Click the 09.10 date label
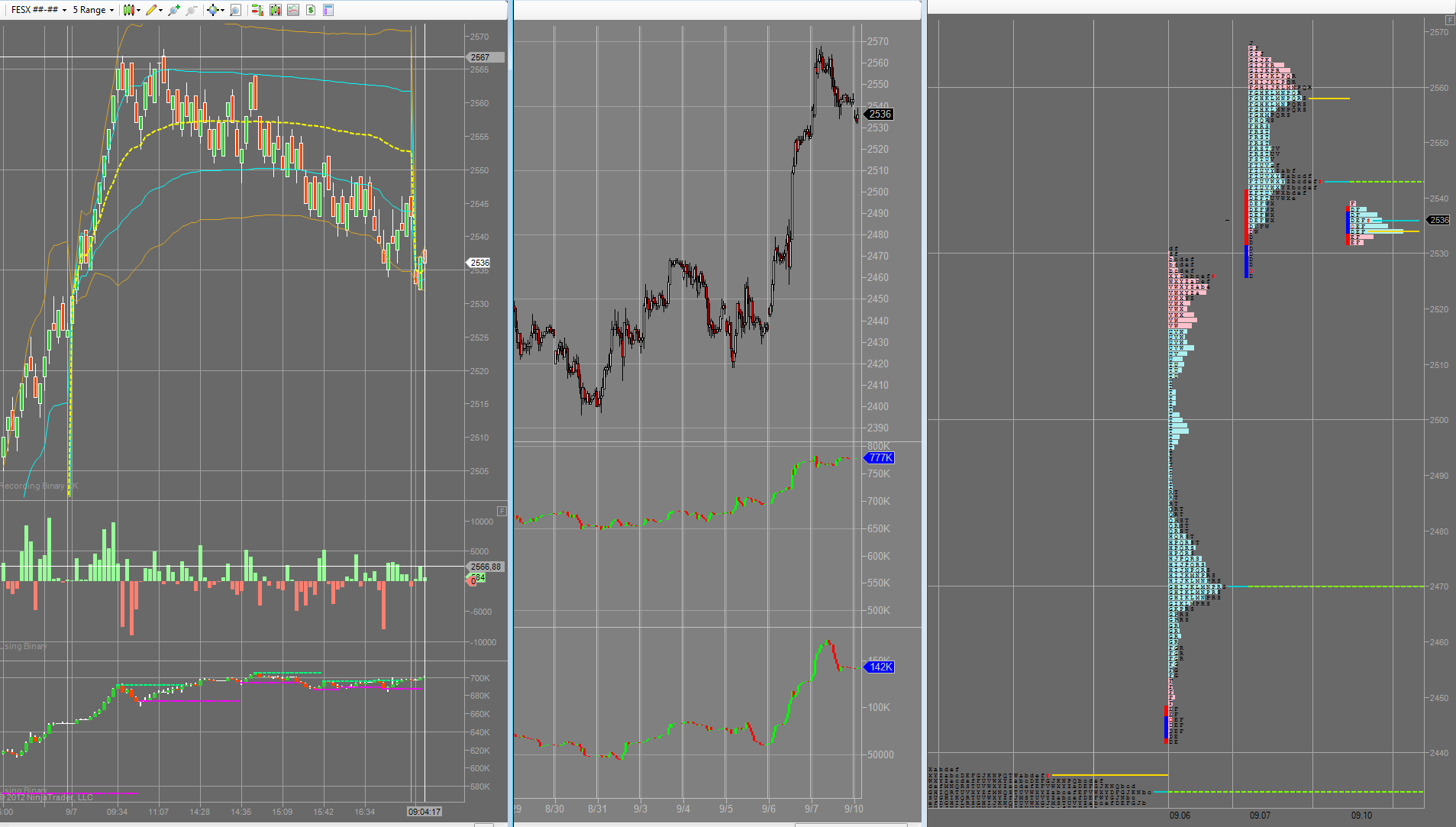1456x827 pixels. click(x=1361, y=816)
